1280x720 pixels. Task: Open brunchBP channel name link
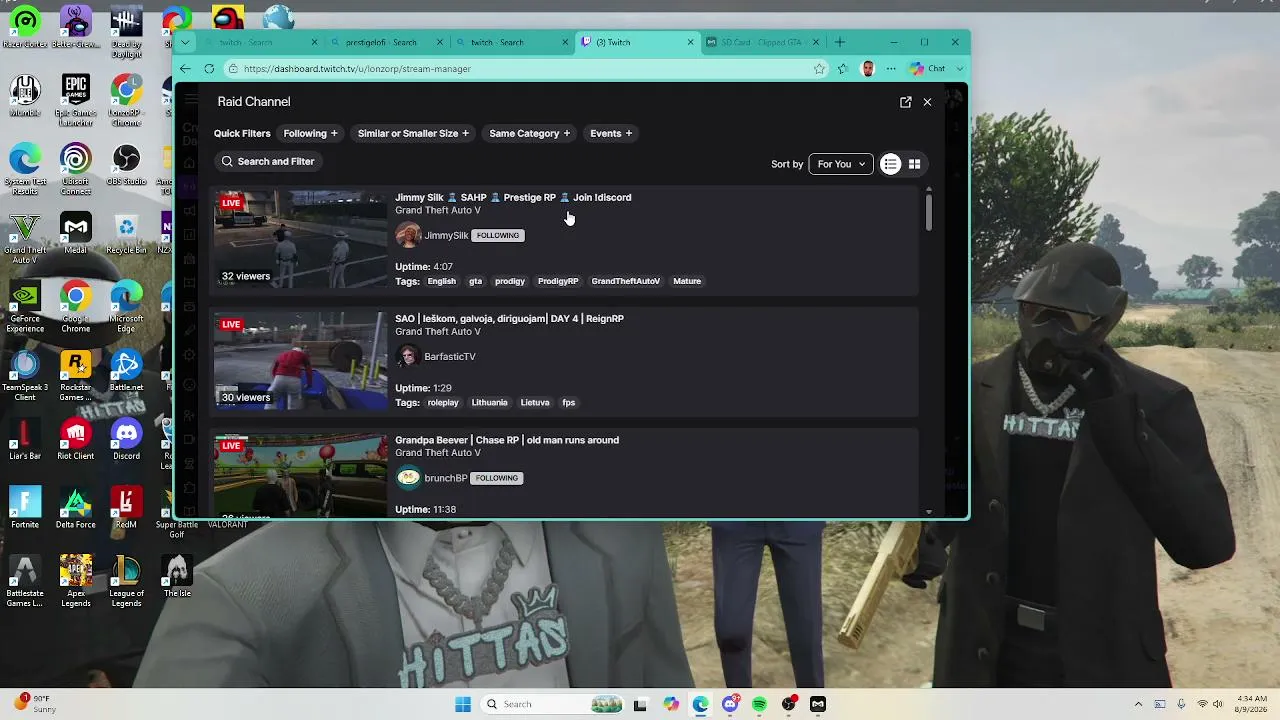pos(446,478)
